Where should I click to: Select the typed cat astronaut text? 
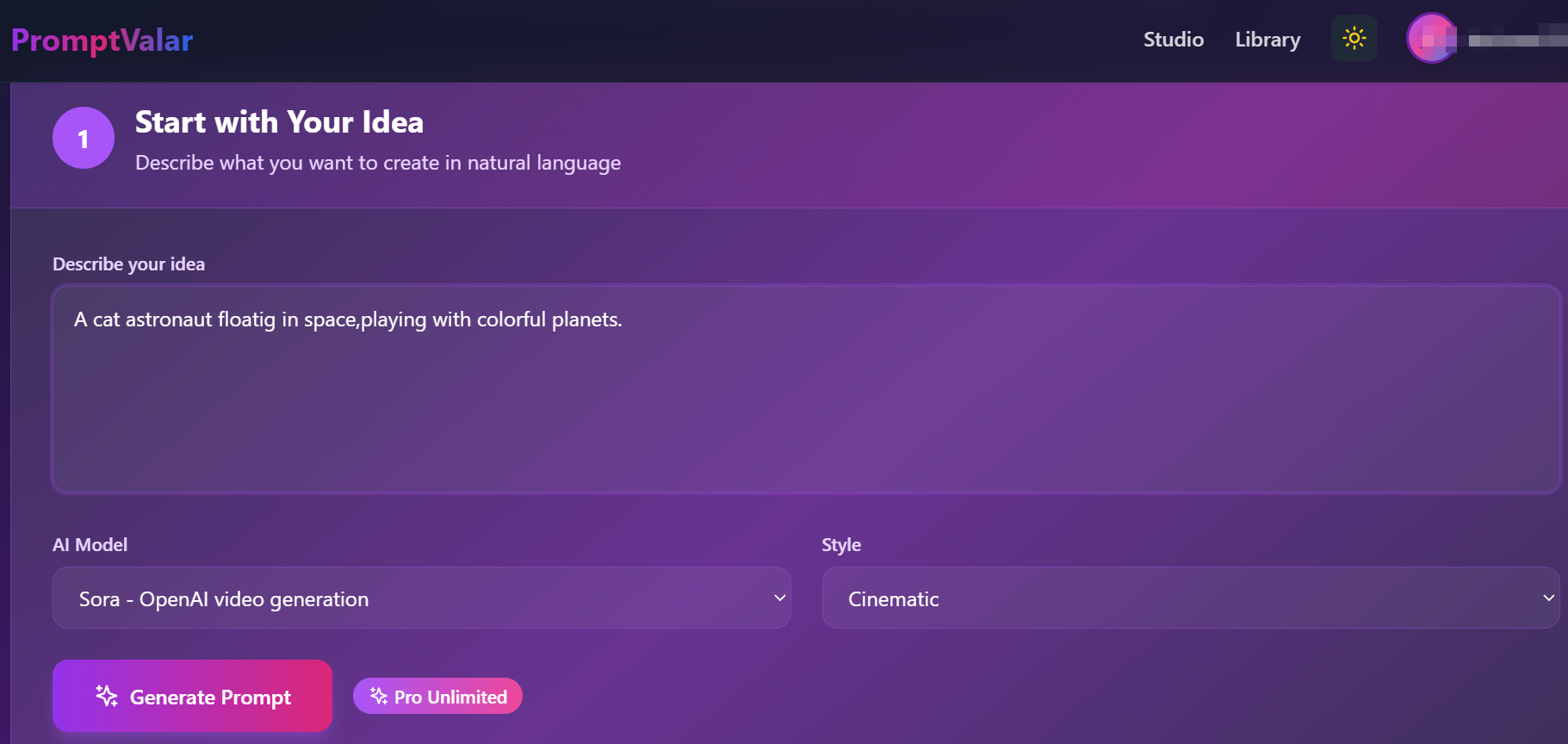point(347,319)
